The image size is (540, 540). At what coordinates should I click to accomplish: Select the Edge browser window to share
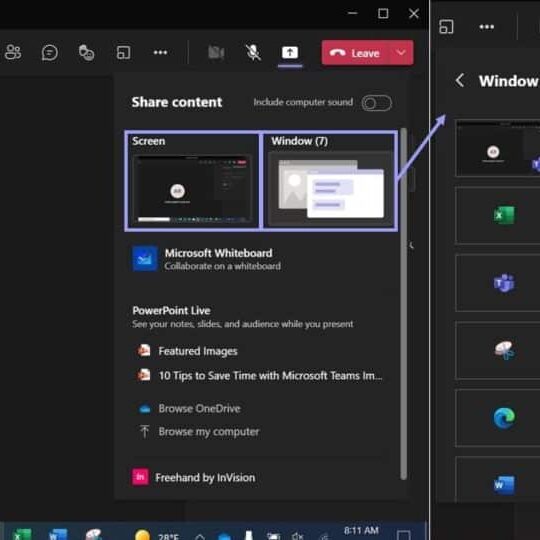click(x=498, y=418)
